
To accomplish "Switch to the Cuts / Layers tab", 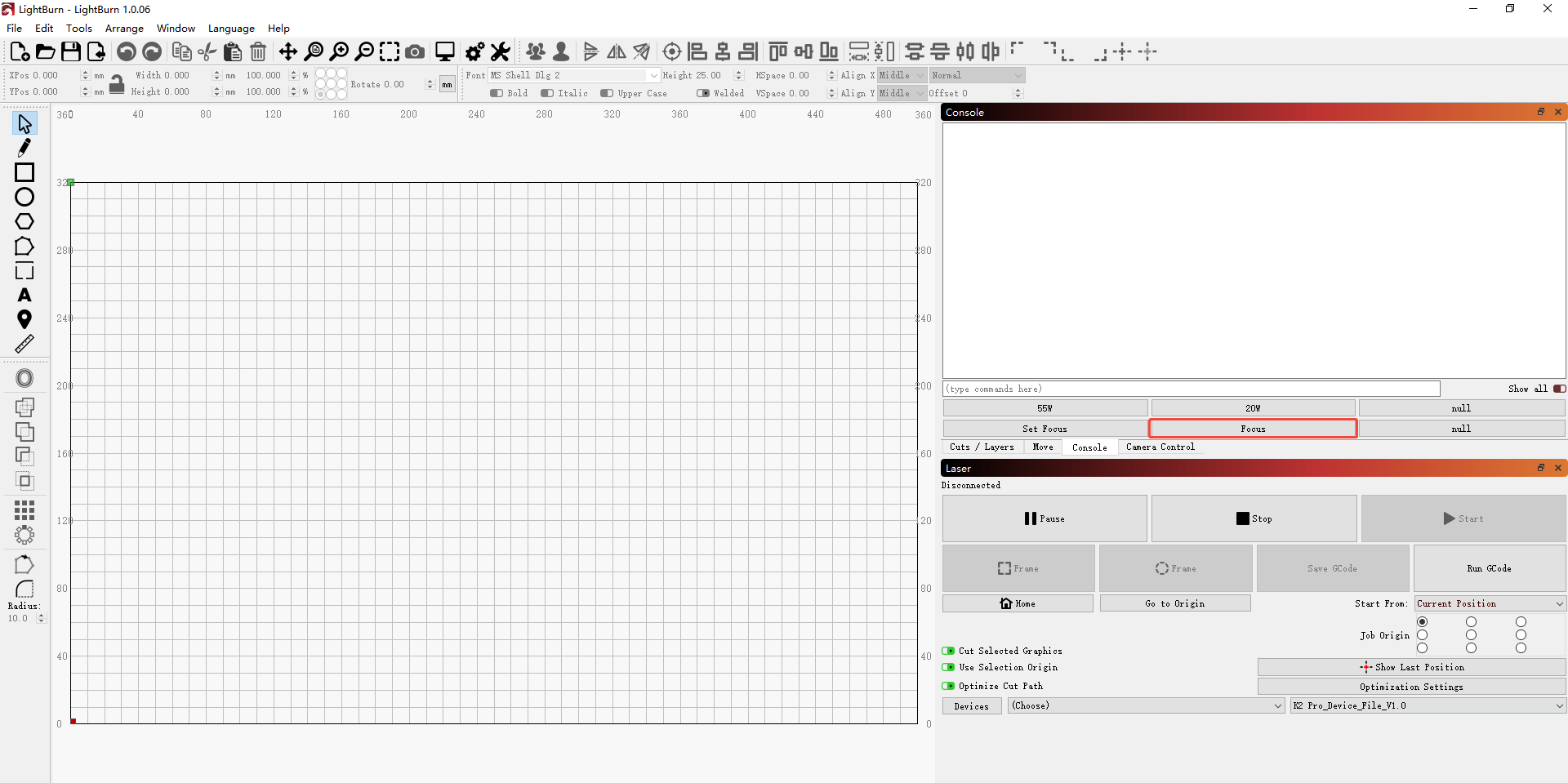I will pos(982,447).
